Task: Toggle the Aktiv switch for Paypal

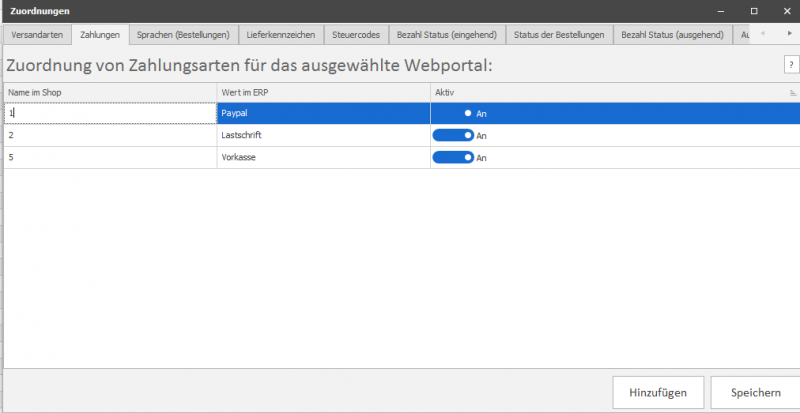Action: tap(452, 114)
